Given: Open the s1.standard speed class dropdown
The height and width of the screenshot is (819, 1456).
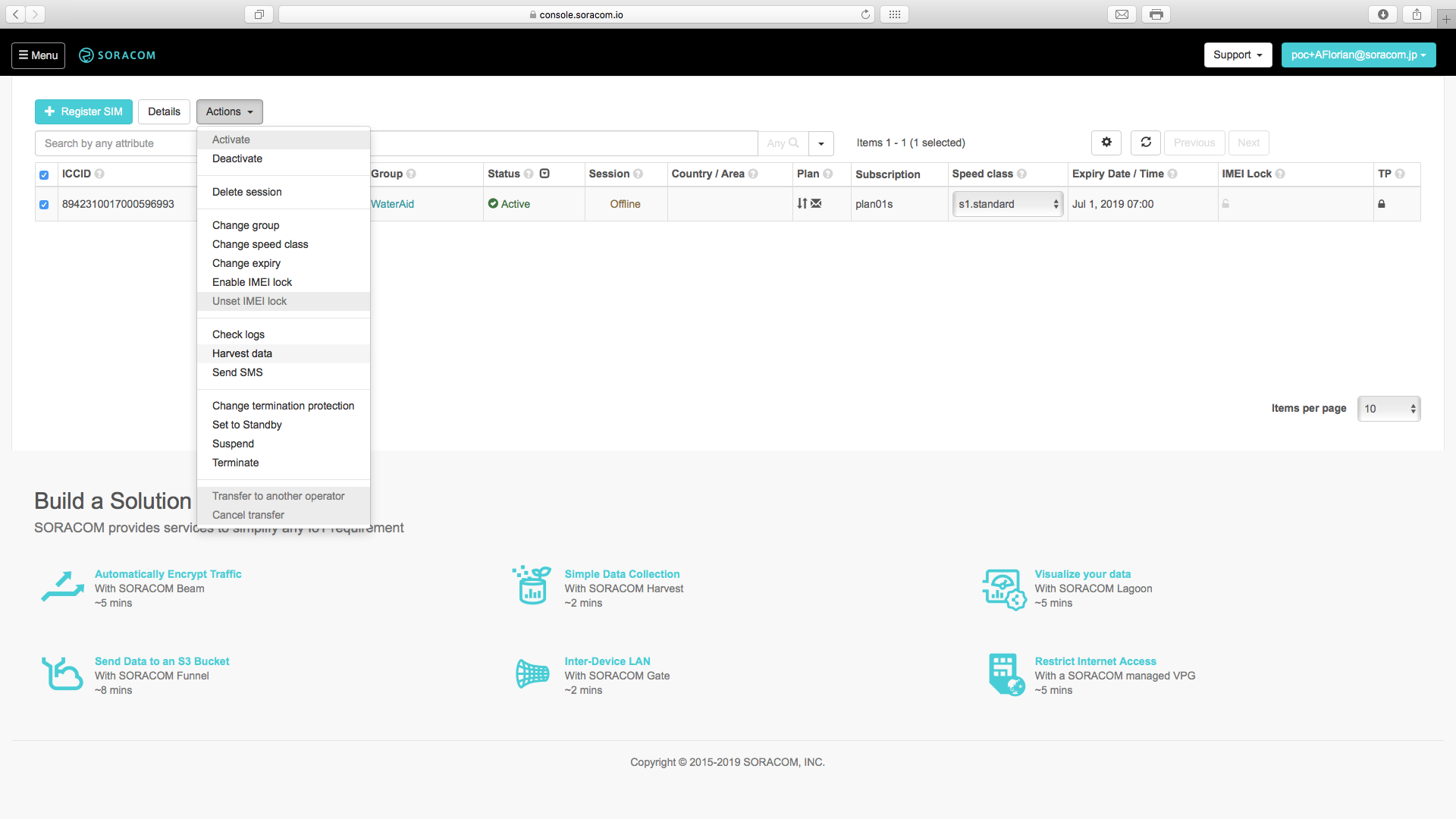Looking at the screenshot, I should tap(1007, 204).
